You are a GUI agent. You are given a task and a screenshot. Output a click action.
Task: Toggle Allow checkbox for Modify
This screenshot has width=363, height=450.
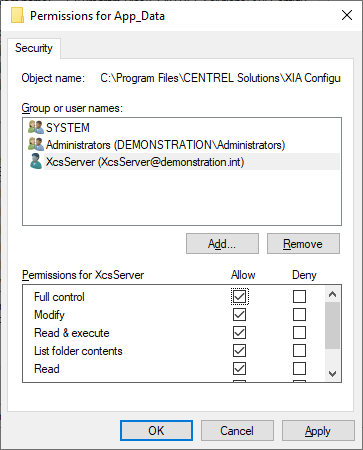pyautogui.click(x=239, y=314)
